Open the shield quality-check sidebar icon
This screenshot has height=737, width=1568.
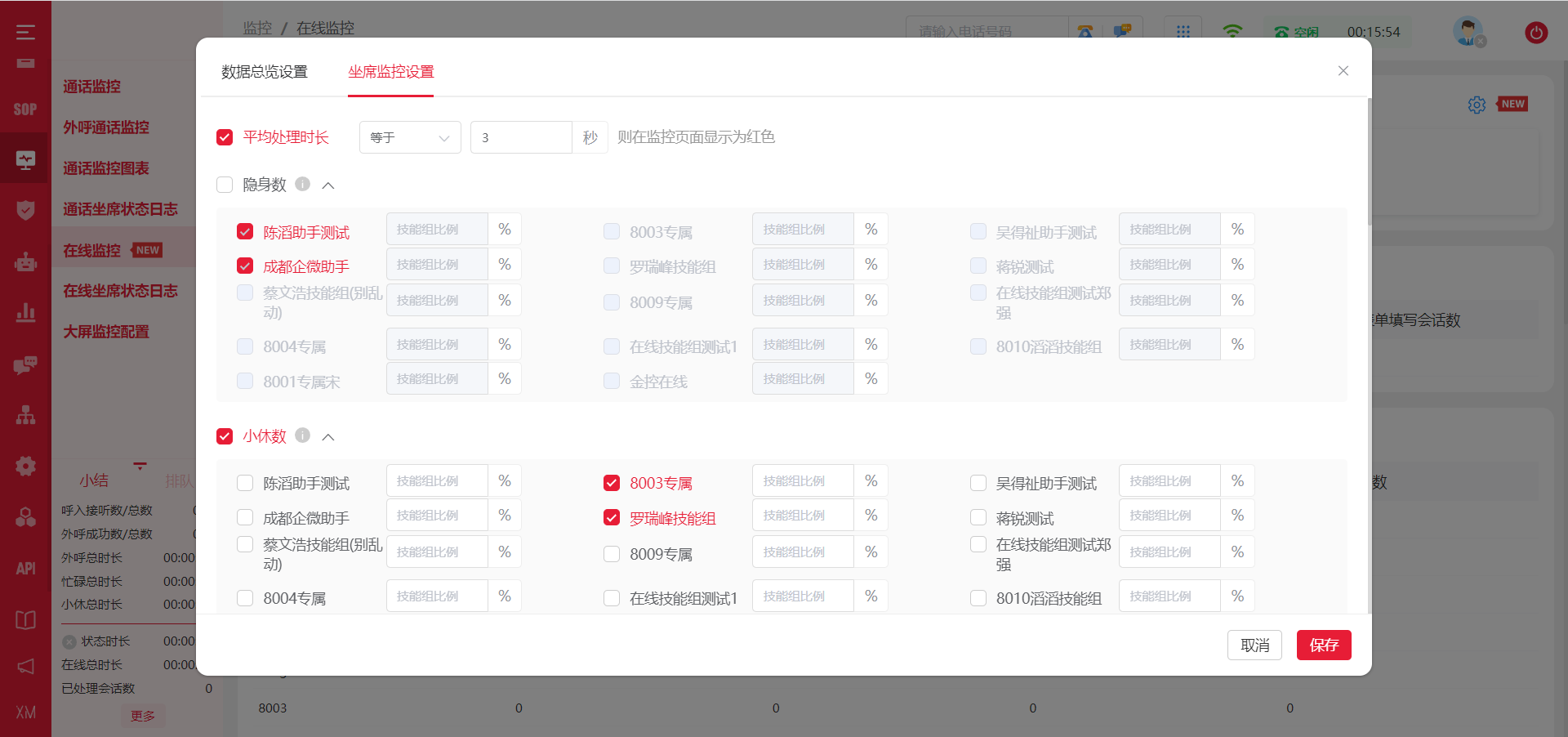coord(25,210)
